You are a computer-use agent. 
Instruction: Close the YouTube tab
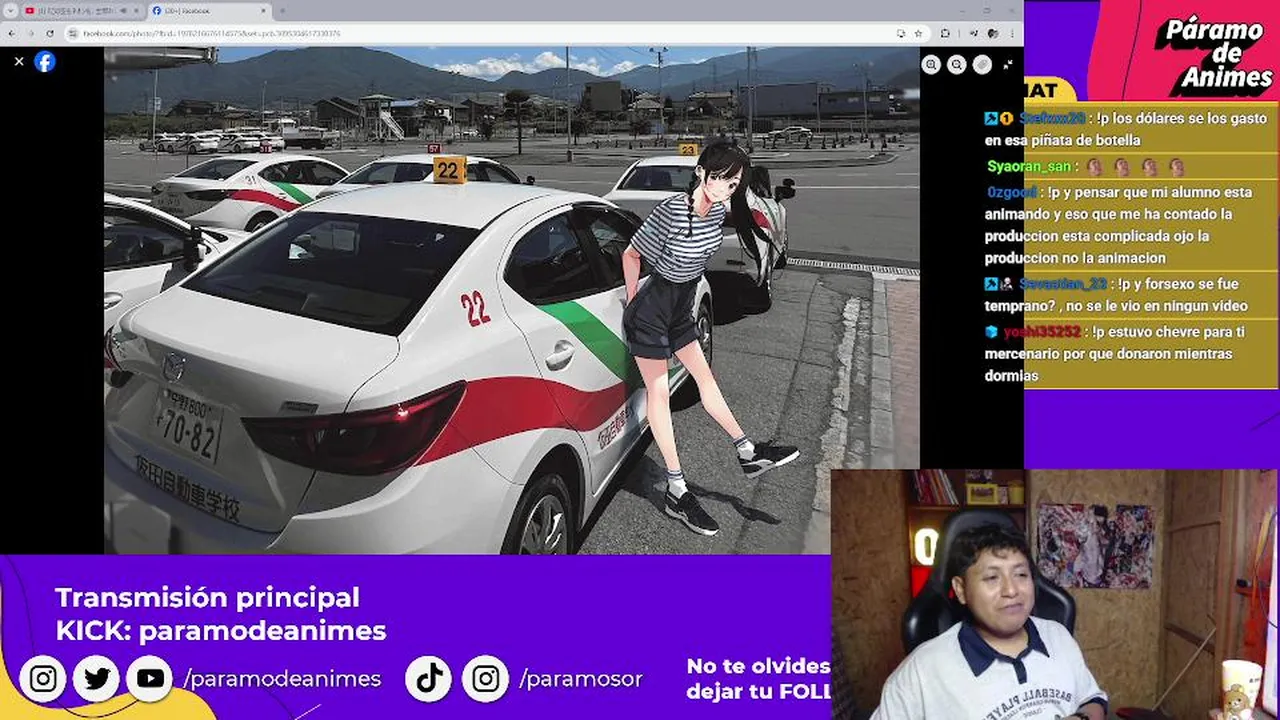(136, 11)
